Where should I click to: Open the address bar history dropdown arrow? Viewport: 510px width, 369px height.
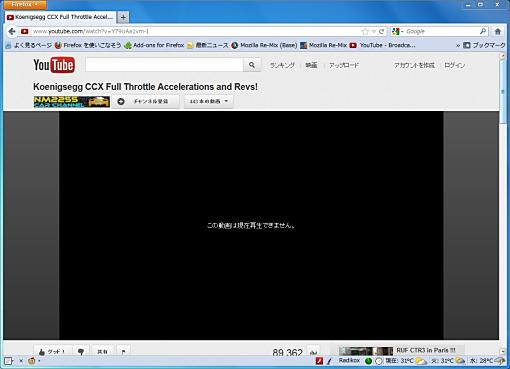[x=374, y=31]
